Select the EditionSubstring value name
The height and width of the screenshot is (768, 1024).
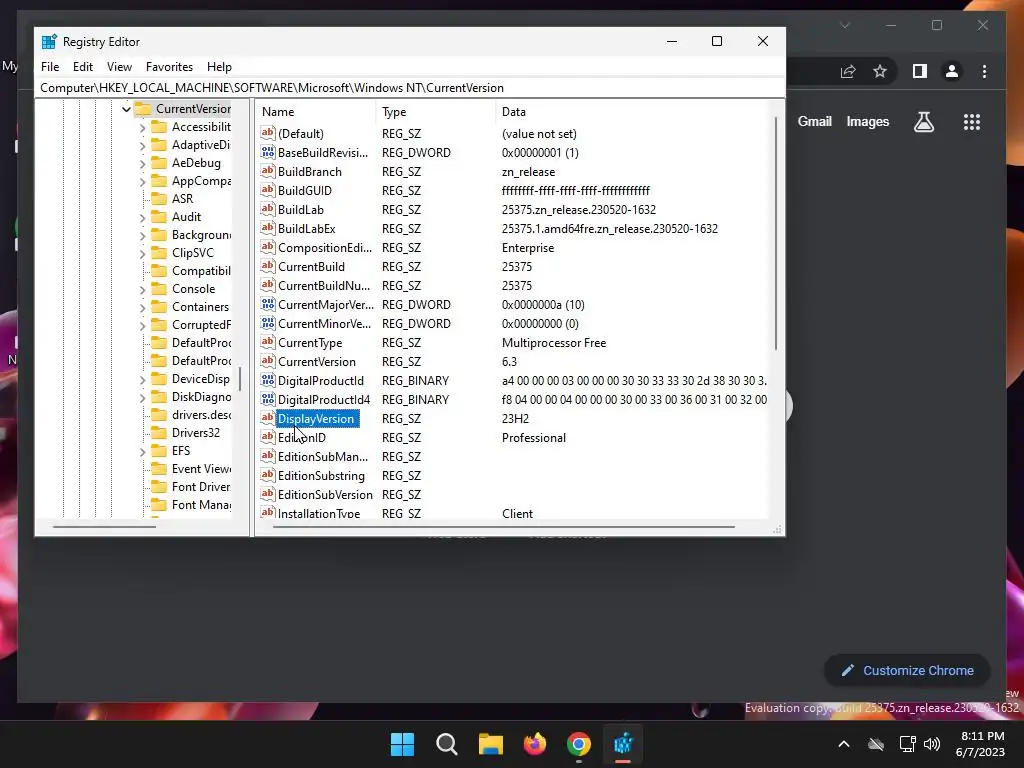click(x=321, y=475)
